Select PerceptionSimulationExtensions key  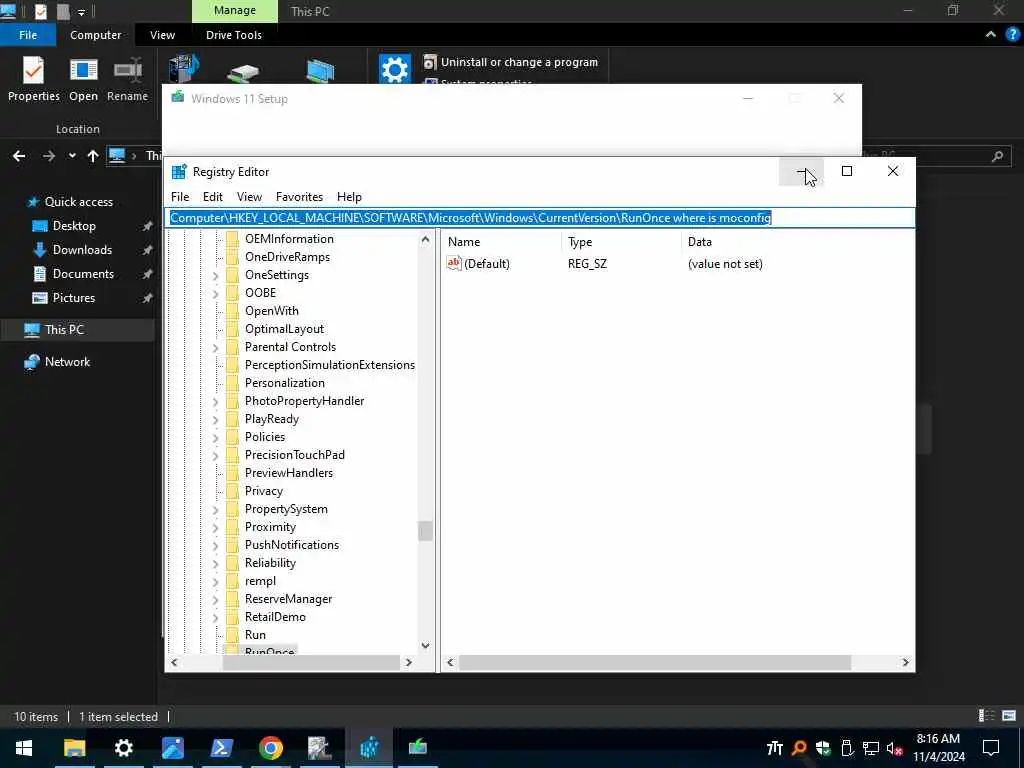click(x=330, y=364)
